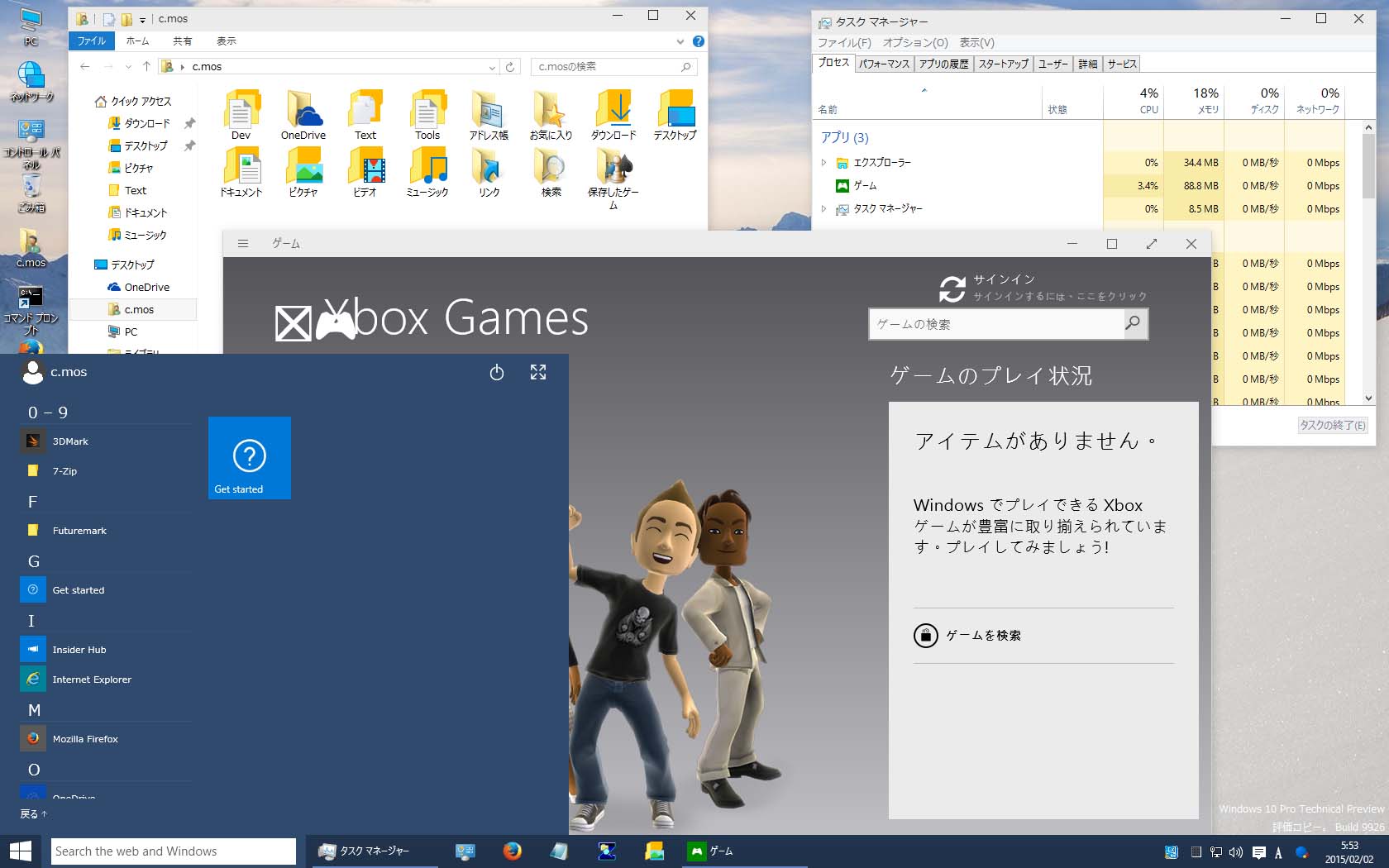Image resolution: width=1389 pixels, height=868 pixels.
Task: Expand the エクスプローラー process row
Action: [x=823, y=163]
